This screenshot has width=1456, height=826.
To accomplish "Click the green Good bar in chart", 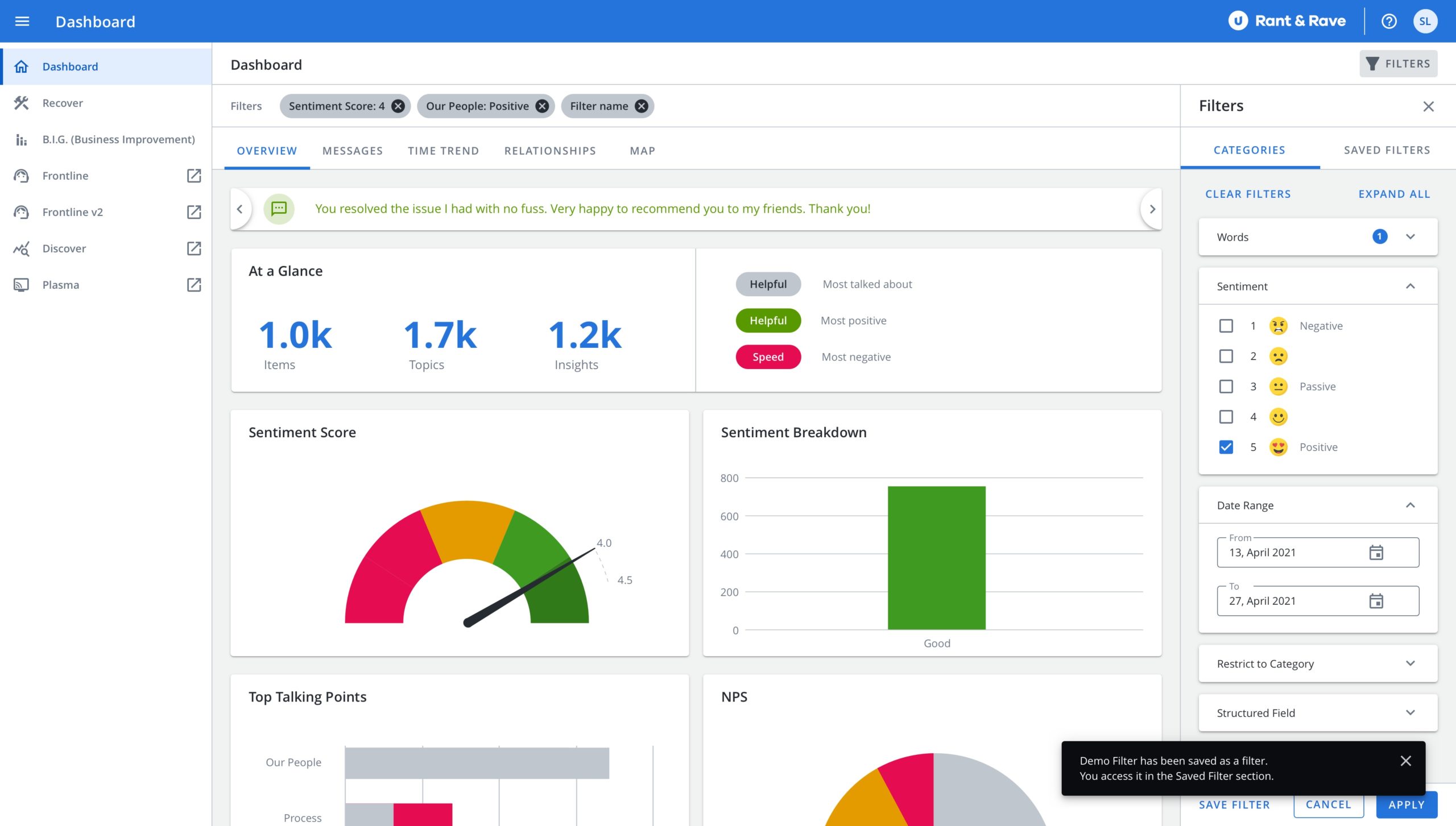I will [936, 558].
